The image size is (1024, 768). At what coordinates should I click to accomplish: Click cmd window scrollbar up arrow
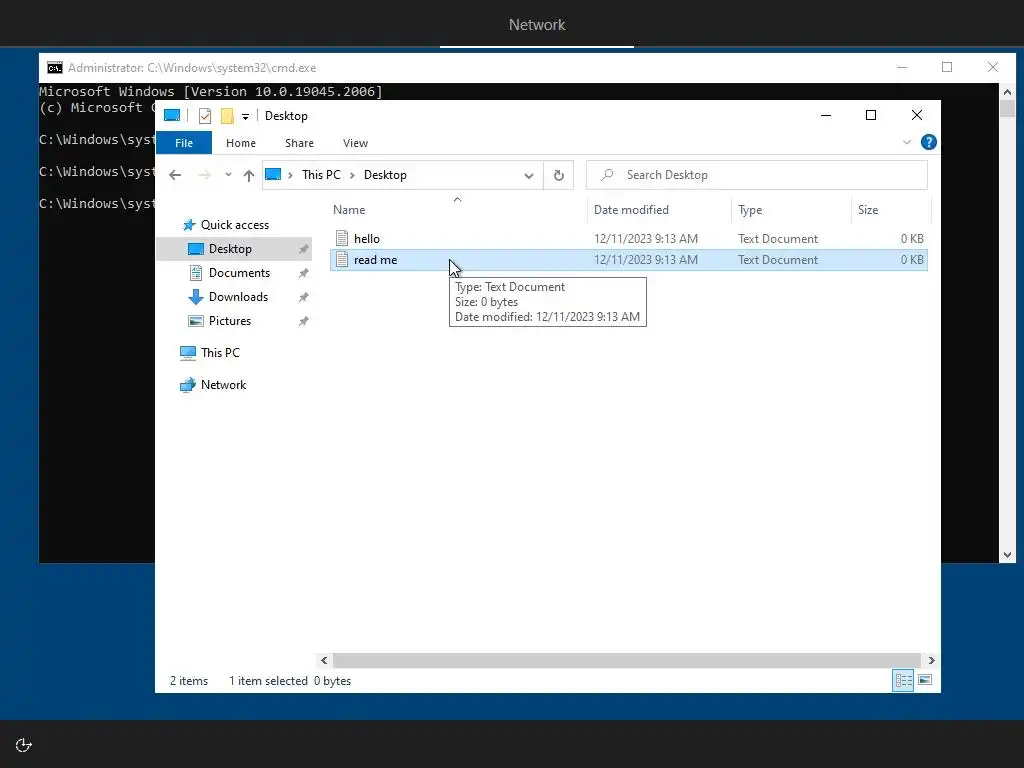pos(1007,91)
